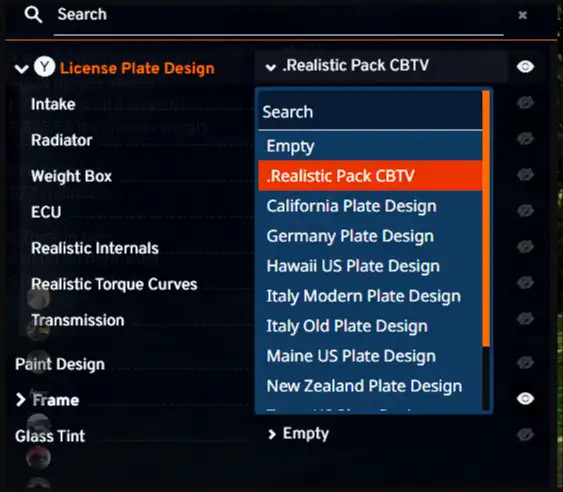Pick Italy Modern Plate Design

coord(370,296)
